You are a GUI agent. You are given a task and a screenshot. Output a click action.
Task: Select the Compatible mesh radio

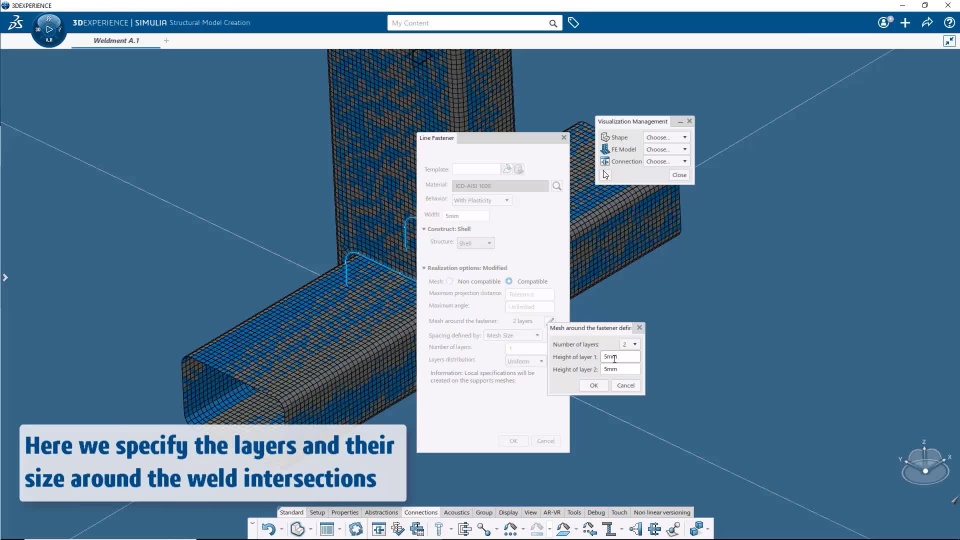click(509, 281)
